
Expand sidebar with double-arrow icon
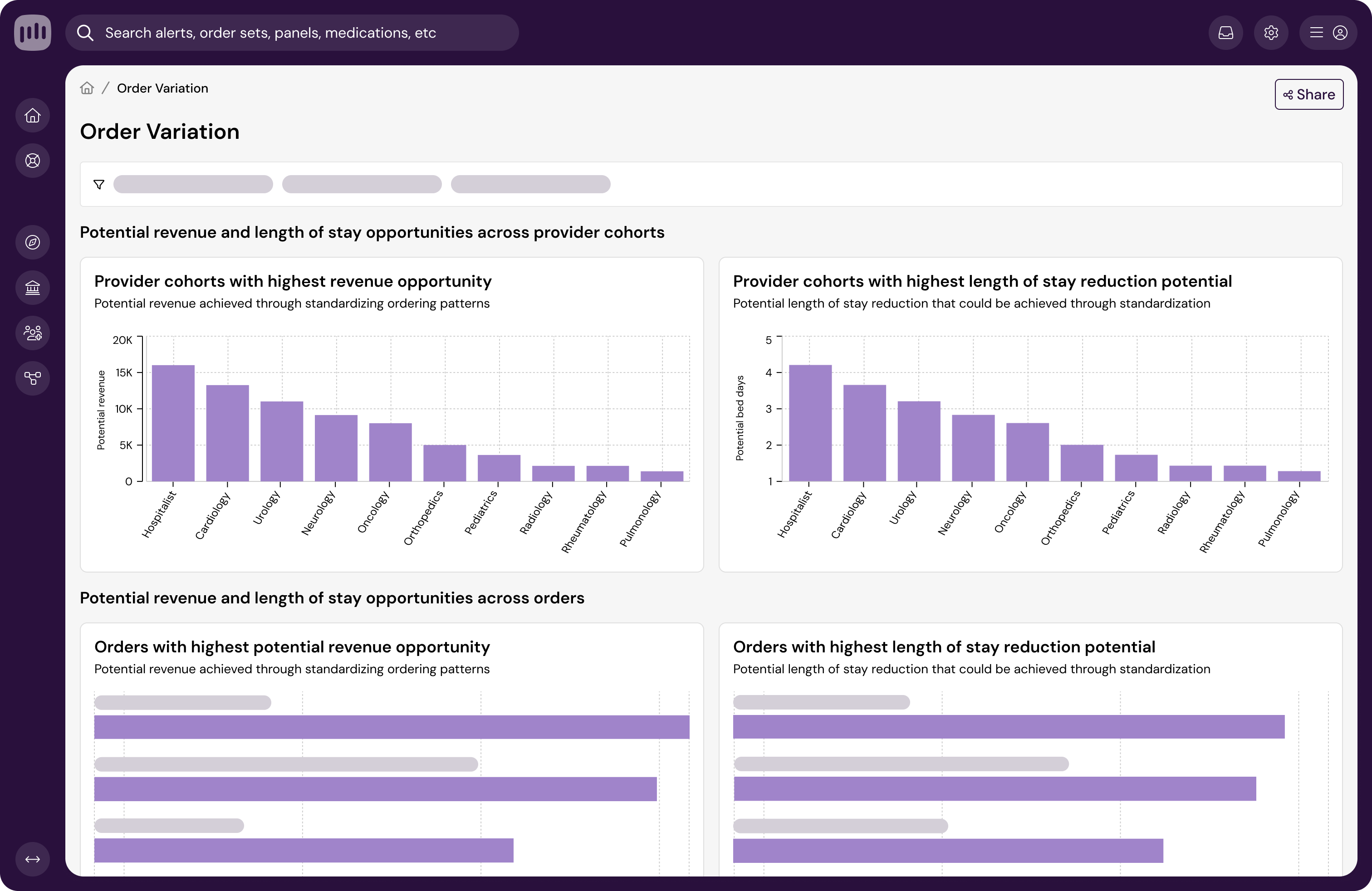pos(33,859)
